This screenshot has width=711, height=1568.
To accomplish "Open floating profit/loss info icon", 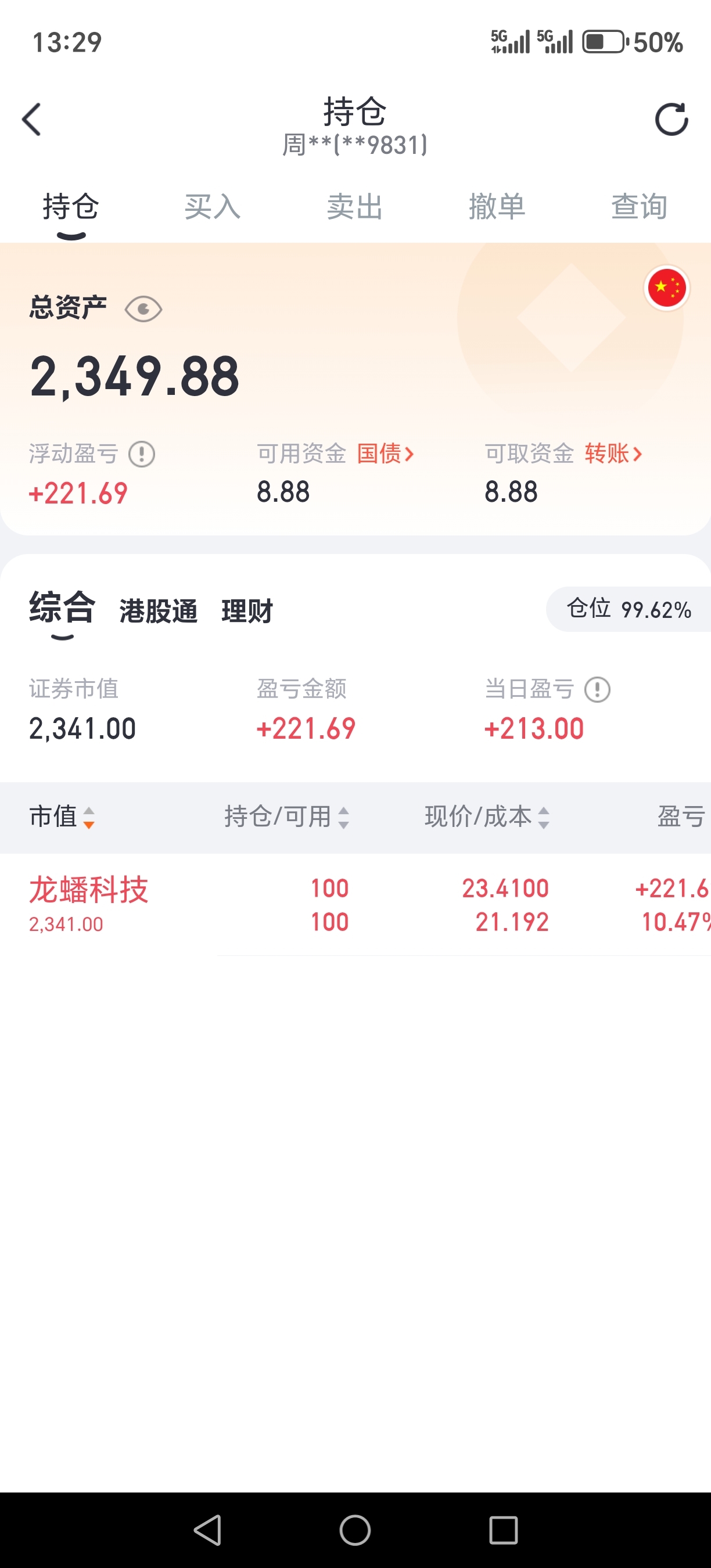I will pyautogui.click(x=142, y=454).
